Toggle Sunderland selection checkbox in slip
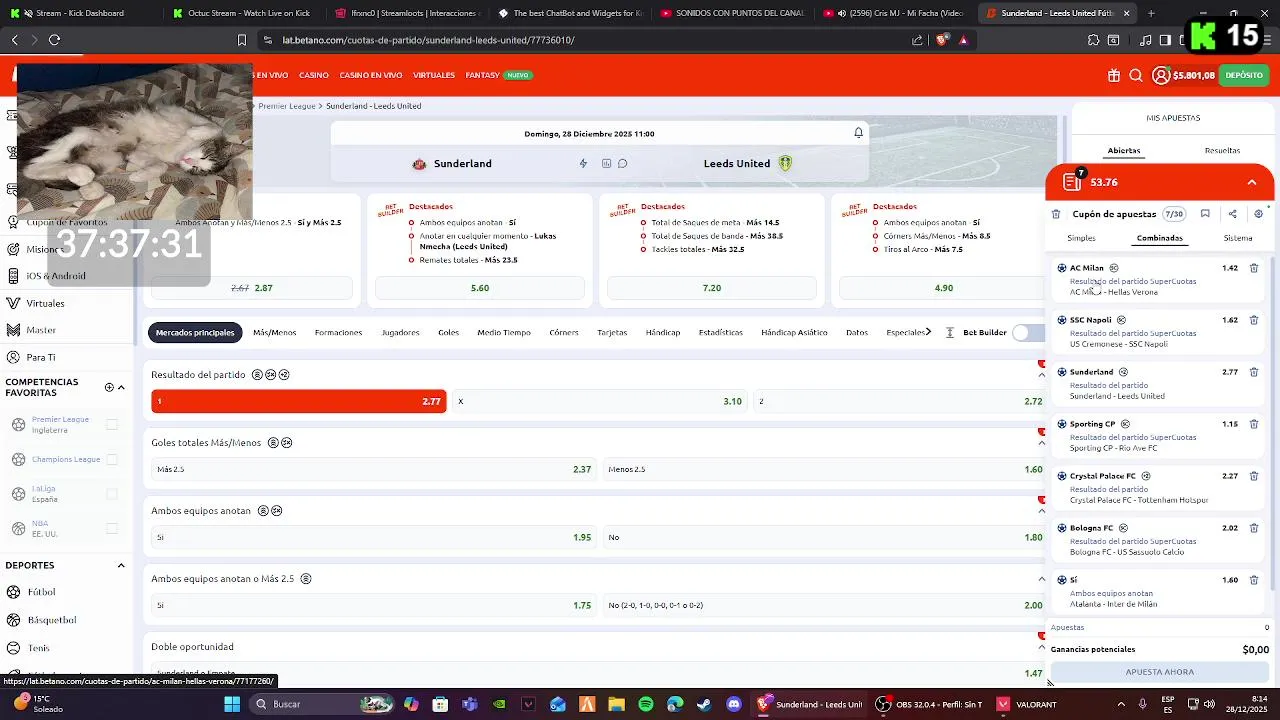The width and height of the screenshot is (1280, 720). tap(1062, 372)
